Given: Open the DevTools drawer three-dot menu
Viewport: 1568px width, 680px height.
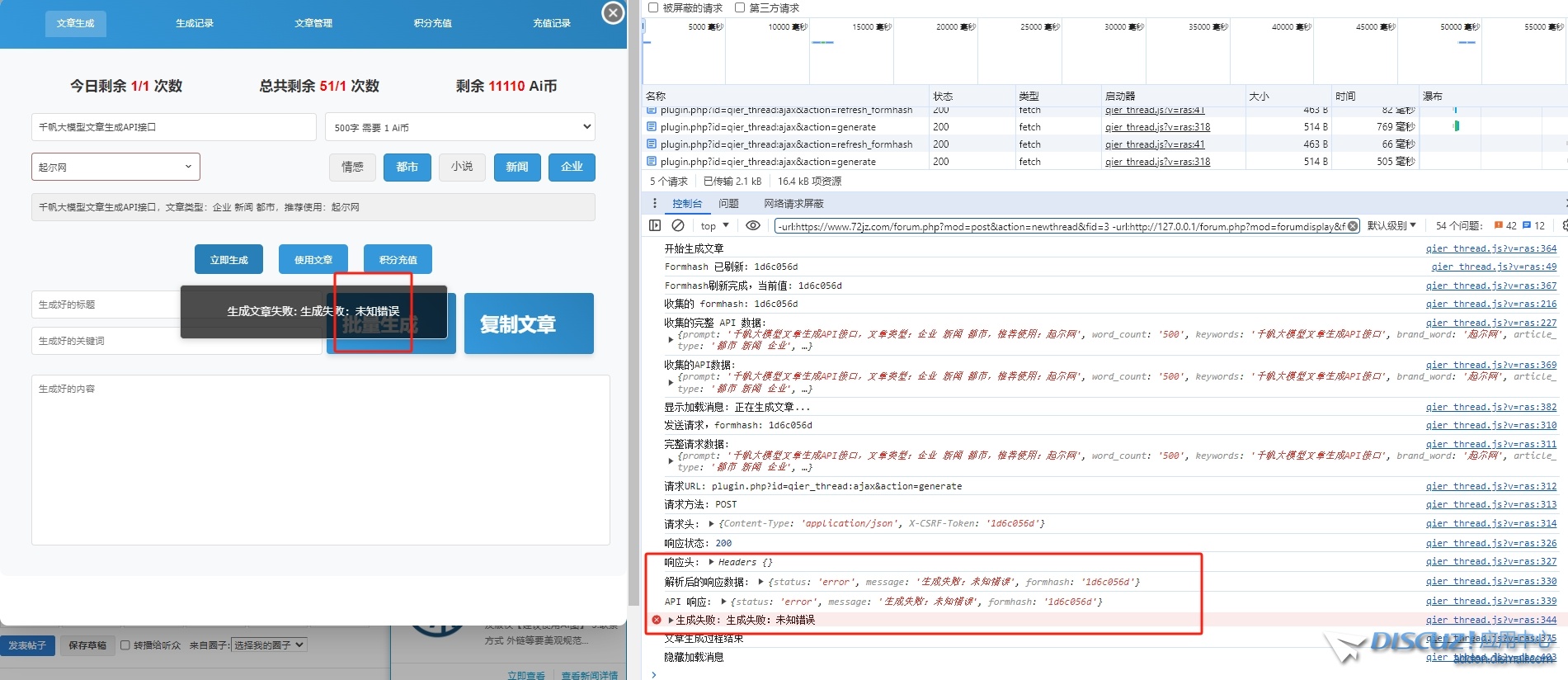Looking at the screenshot, I should point(655,203).
